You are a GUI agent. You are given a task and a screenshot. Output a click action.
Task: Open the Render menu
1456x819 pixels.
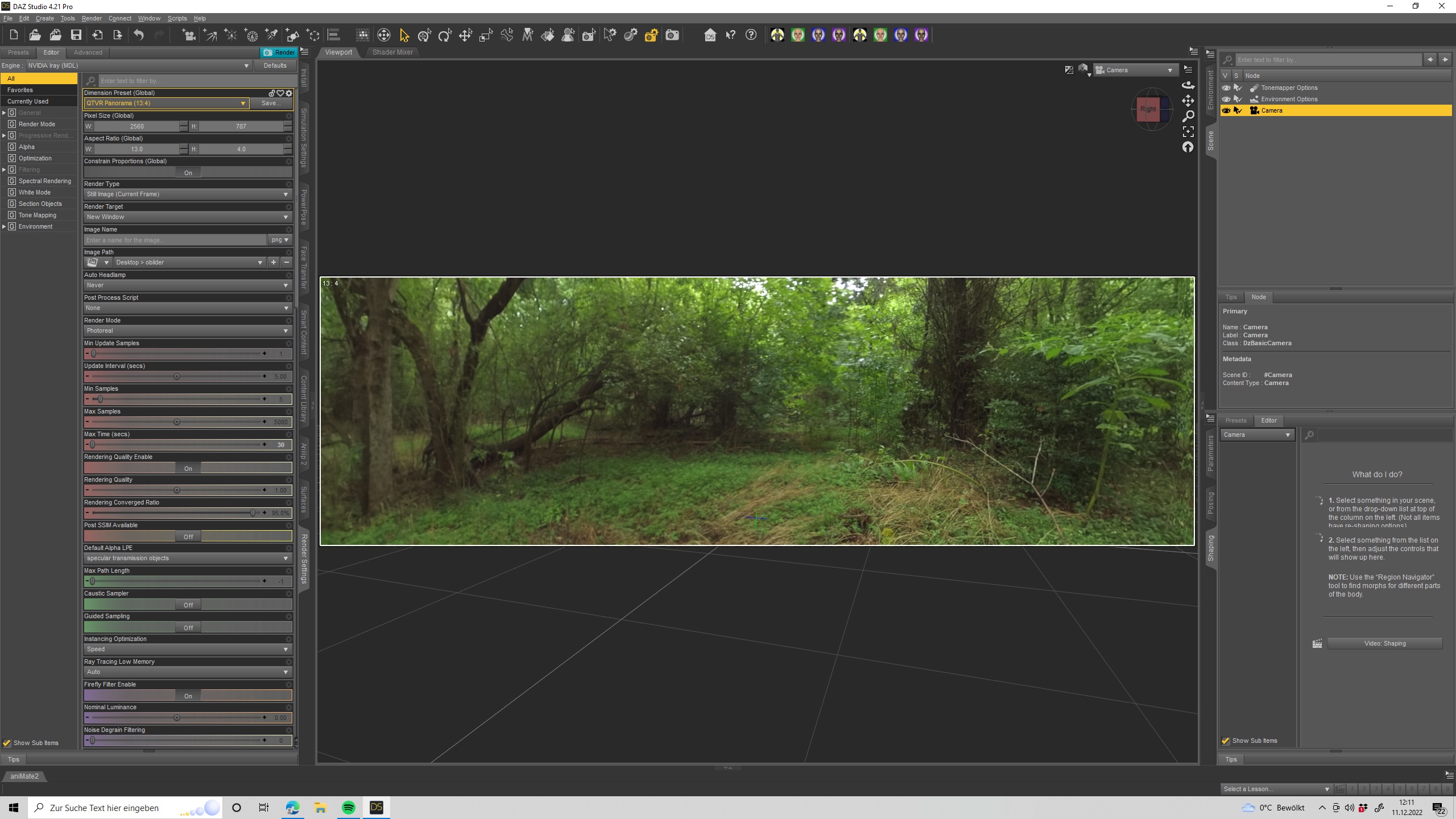[91, 18]
